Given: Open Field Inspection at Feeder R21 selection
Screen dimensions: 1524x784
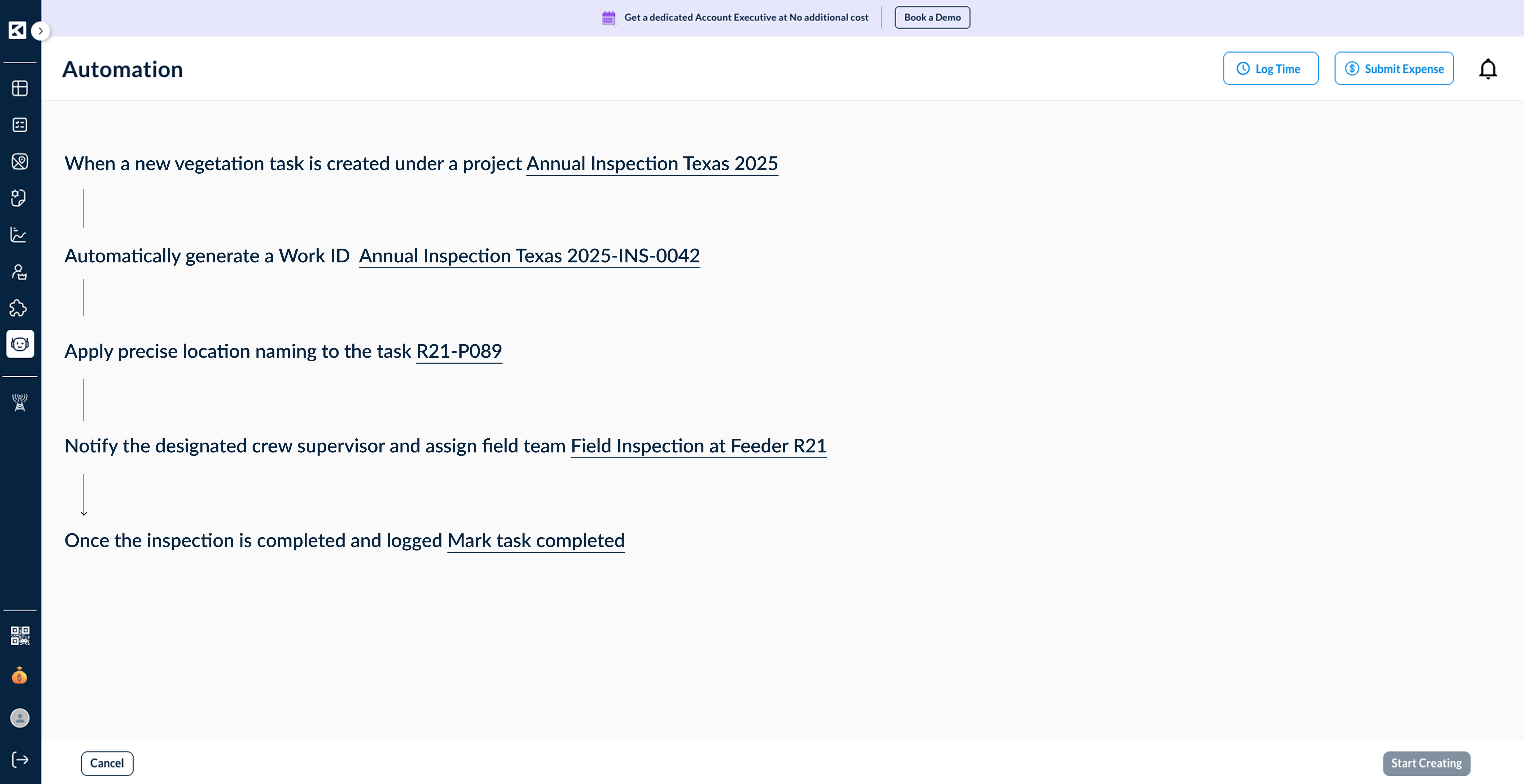Looking at the screenshot, I should click(x=698, y=446).
